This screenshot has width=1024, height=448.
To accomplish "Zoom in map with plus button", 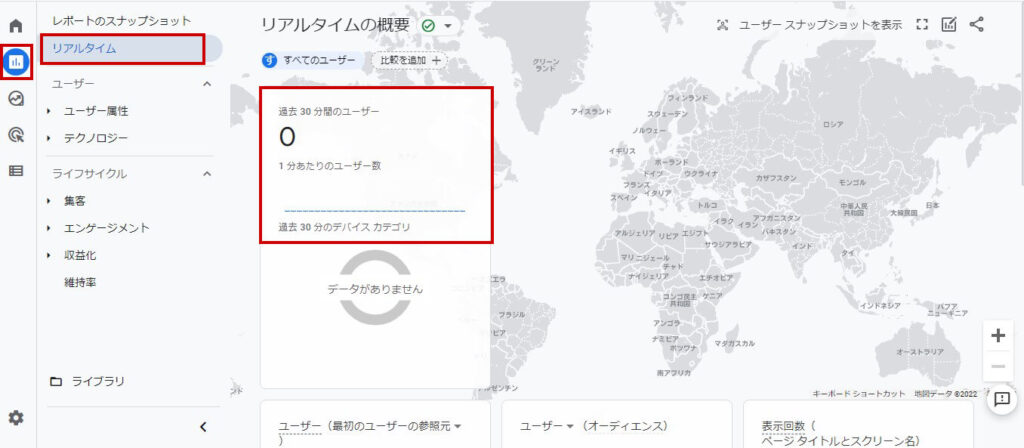I will pyautogui.click(x=998, y=336).
